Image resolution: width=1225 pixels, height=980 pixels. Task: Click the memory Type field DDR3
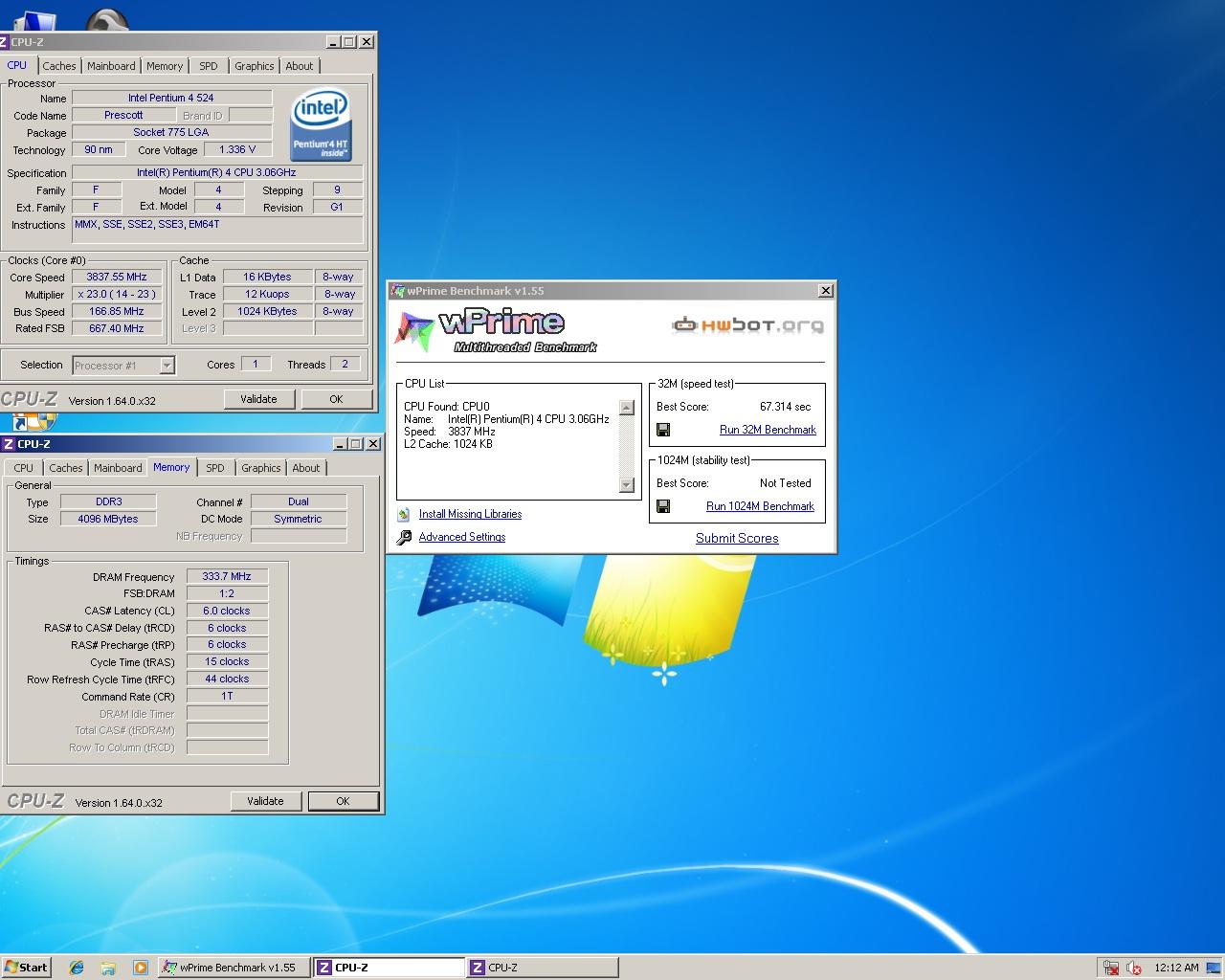[108, 501]
